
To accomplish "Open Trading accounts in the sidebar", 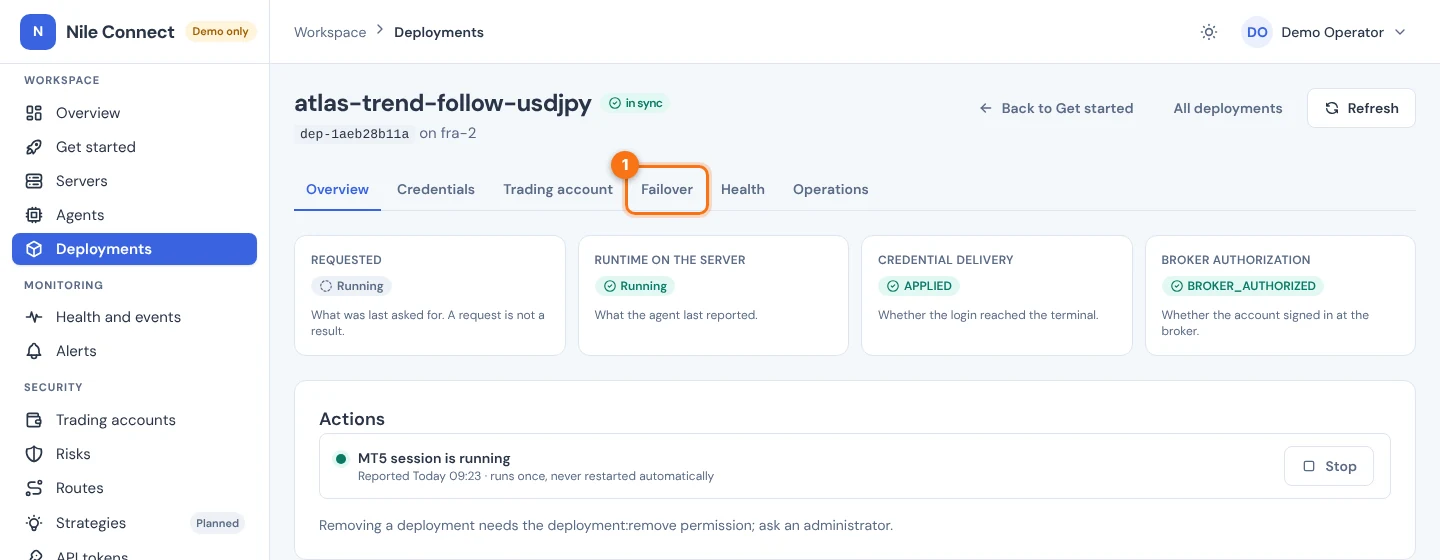I will point(134,420).
